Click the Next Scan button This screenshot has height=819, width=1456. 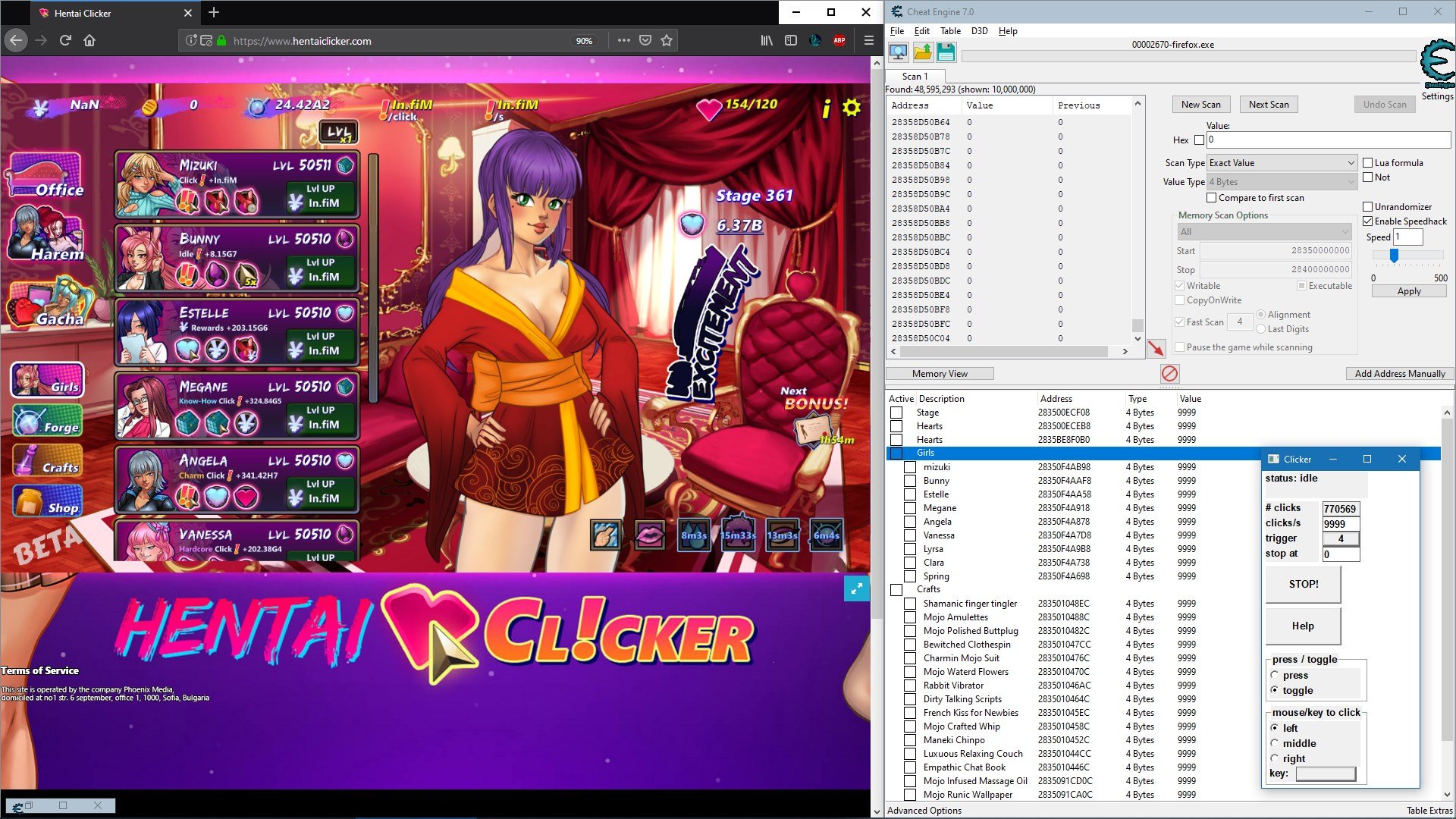[1269, 105]
